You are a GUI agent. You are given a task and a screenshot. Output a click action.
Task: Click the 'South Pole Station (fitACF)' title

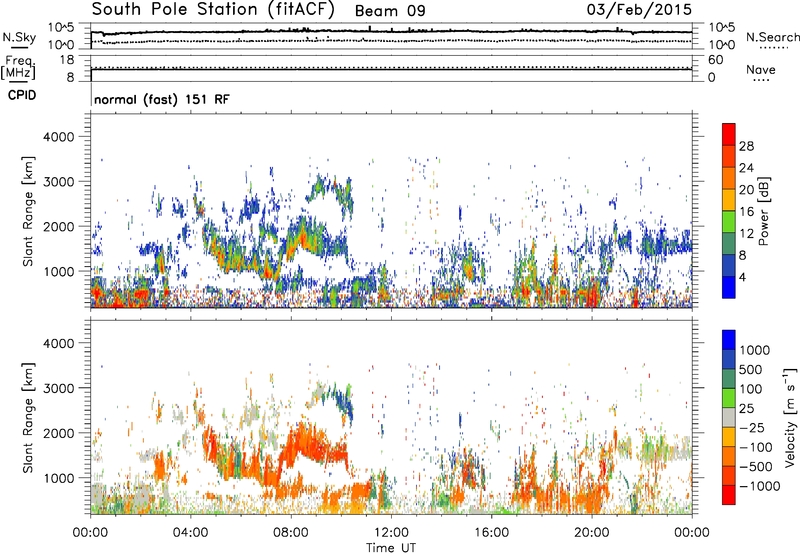pos(213,10)
